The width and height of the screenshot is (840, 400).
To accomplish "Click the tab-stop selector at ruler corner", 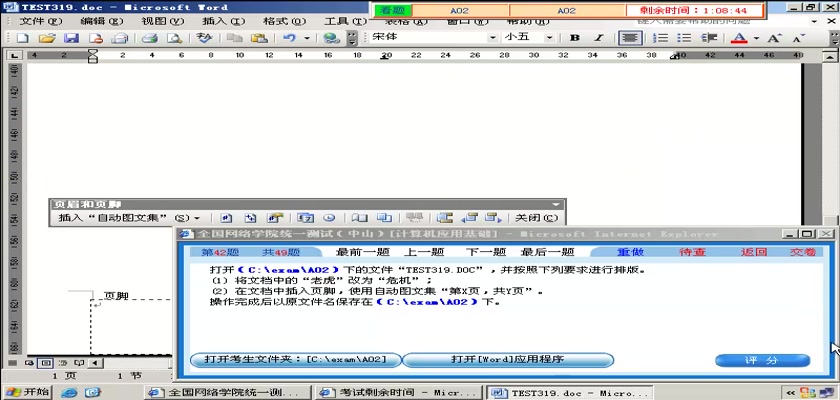I will click(x=13, y=55).
